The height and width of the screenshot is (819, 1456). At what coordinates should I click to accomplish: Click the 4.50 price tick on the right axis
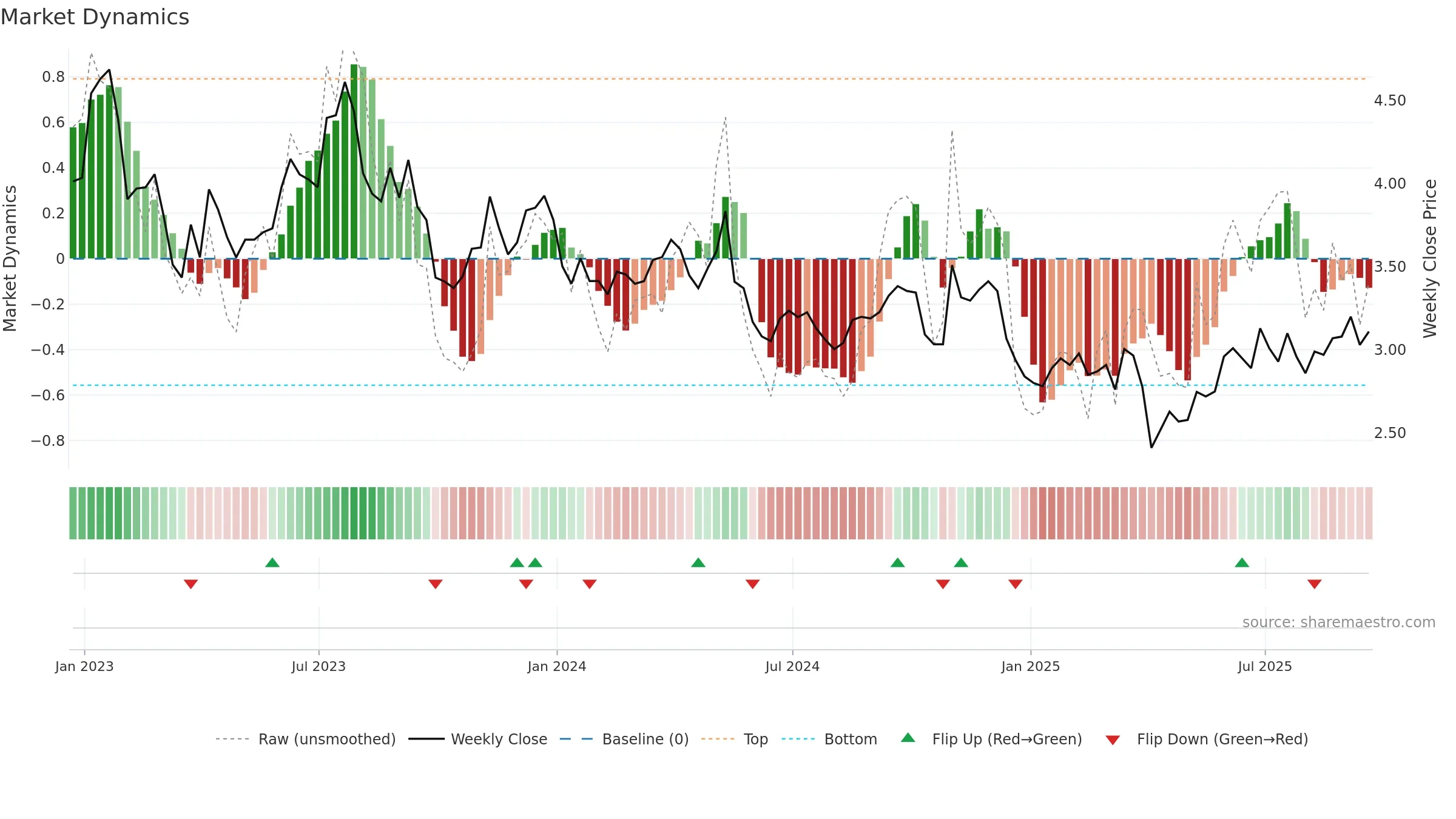pos(1390,100)
